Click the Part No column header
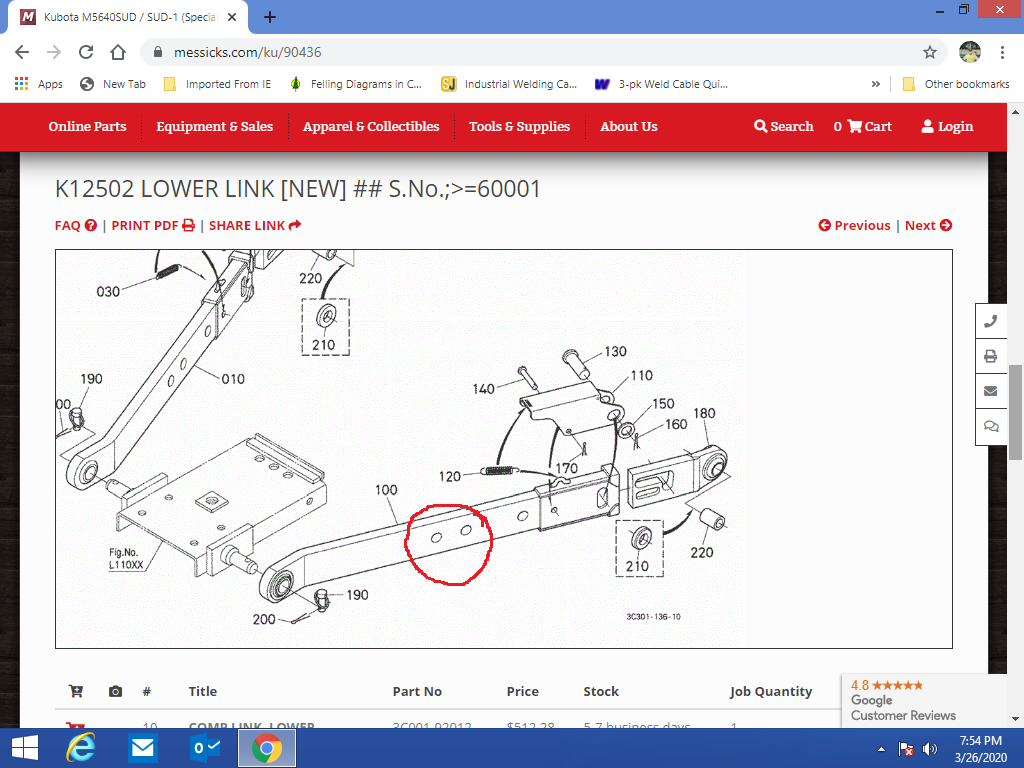The image size is (1024, 768). [x=417, y=691]
